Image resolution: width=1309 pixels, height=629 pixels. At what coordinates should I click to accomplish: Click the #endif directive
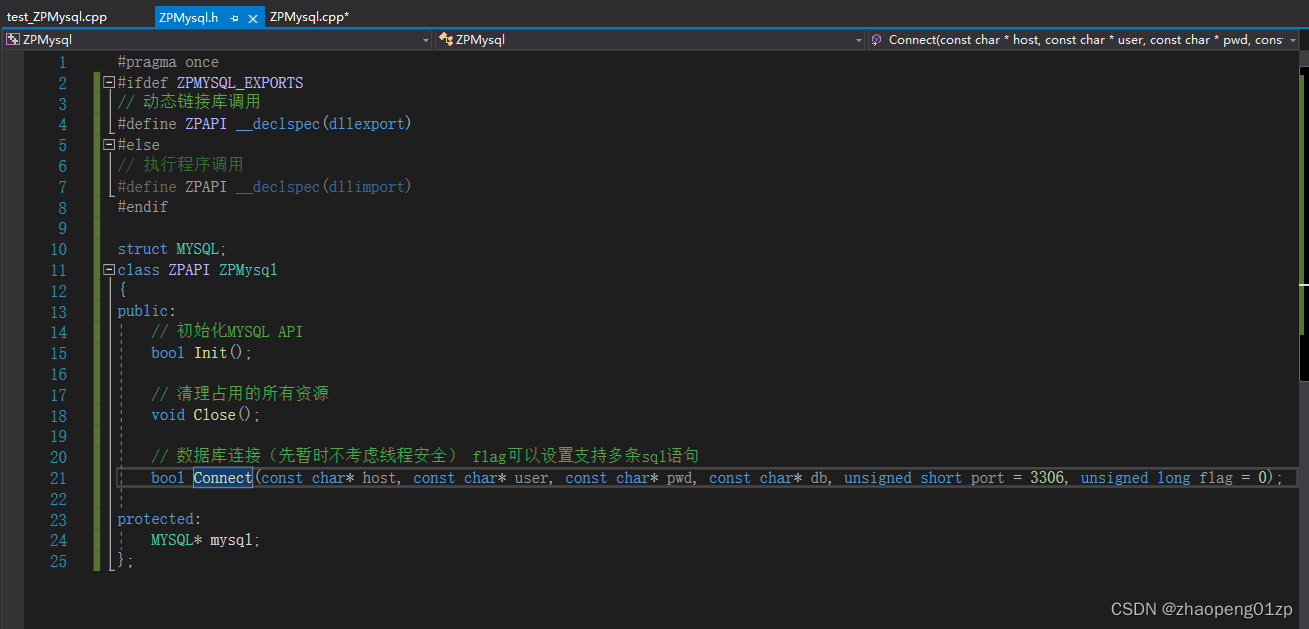coord(142,207)
